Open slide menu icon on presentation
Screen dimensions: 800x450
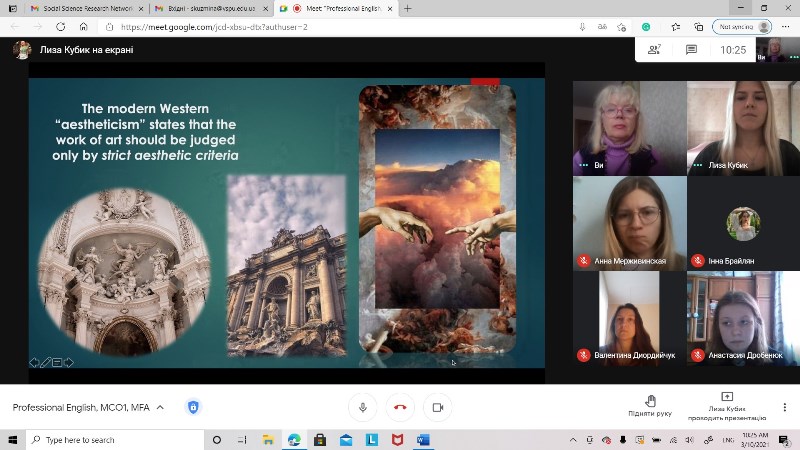(x=57, y=363)
